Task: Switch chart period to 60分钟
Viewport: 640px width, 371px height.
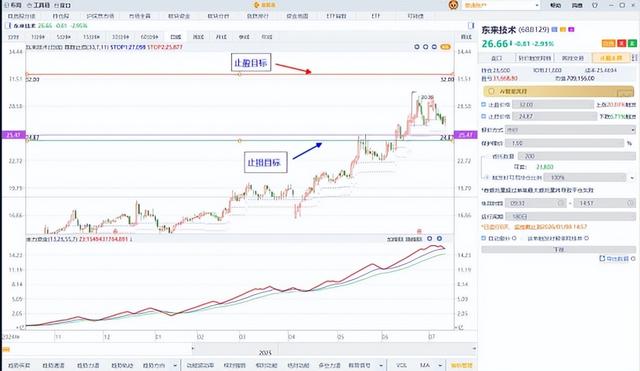Action: 149,37
